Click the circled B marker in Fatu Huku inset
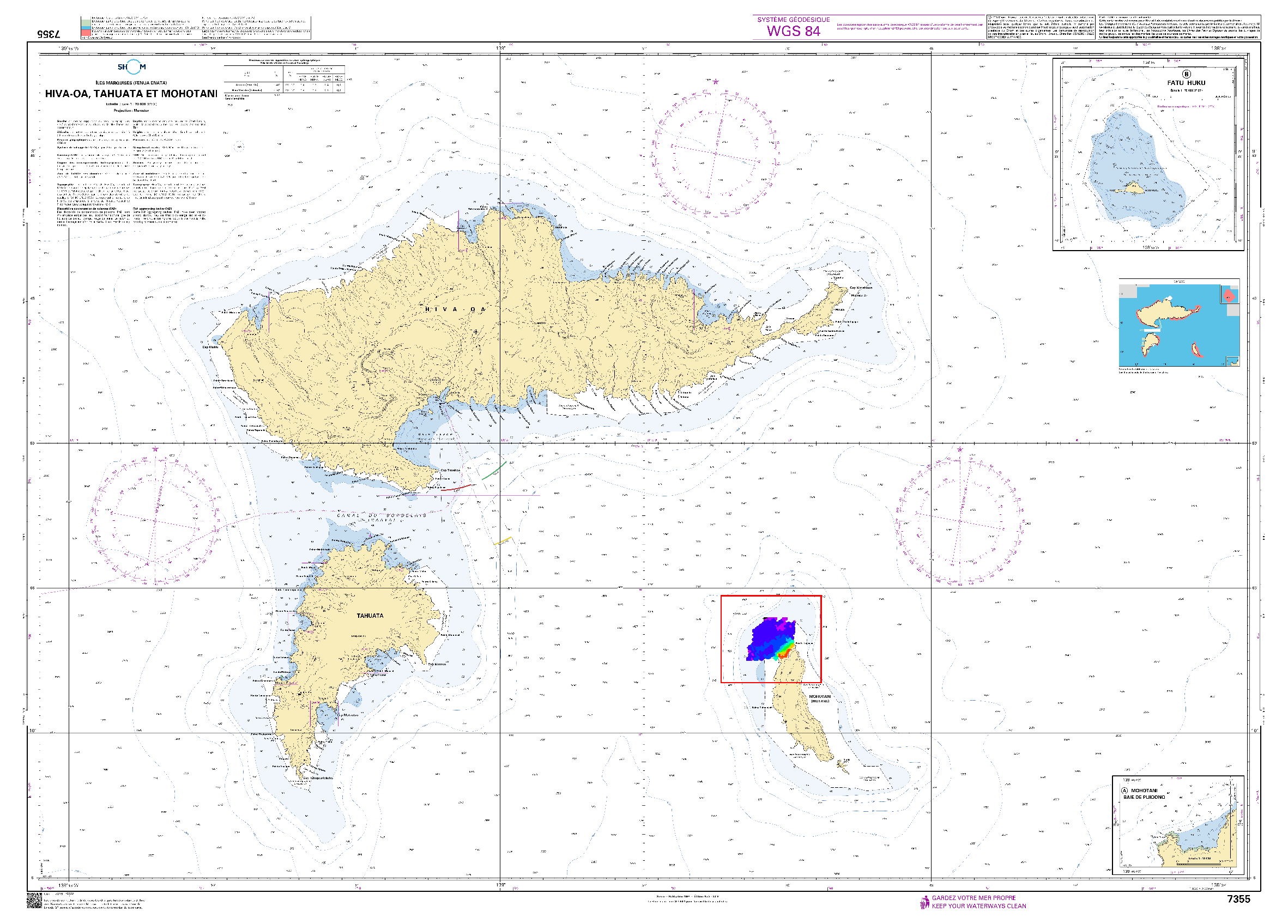This screenshot has height=924, width=1288. pyautogui.click(x=1186, y=74)
